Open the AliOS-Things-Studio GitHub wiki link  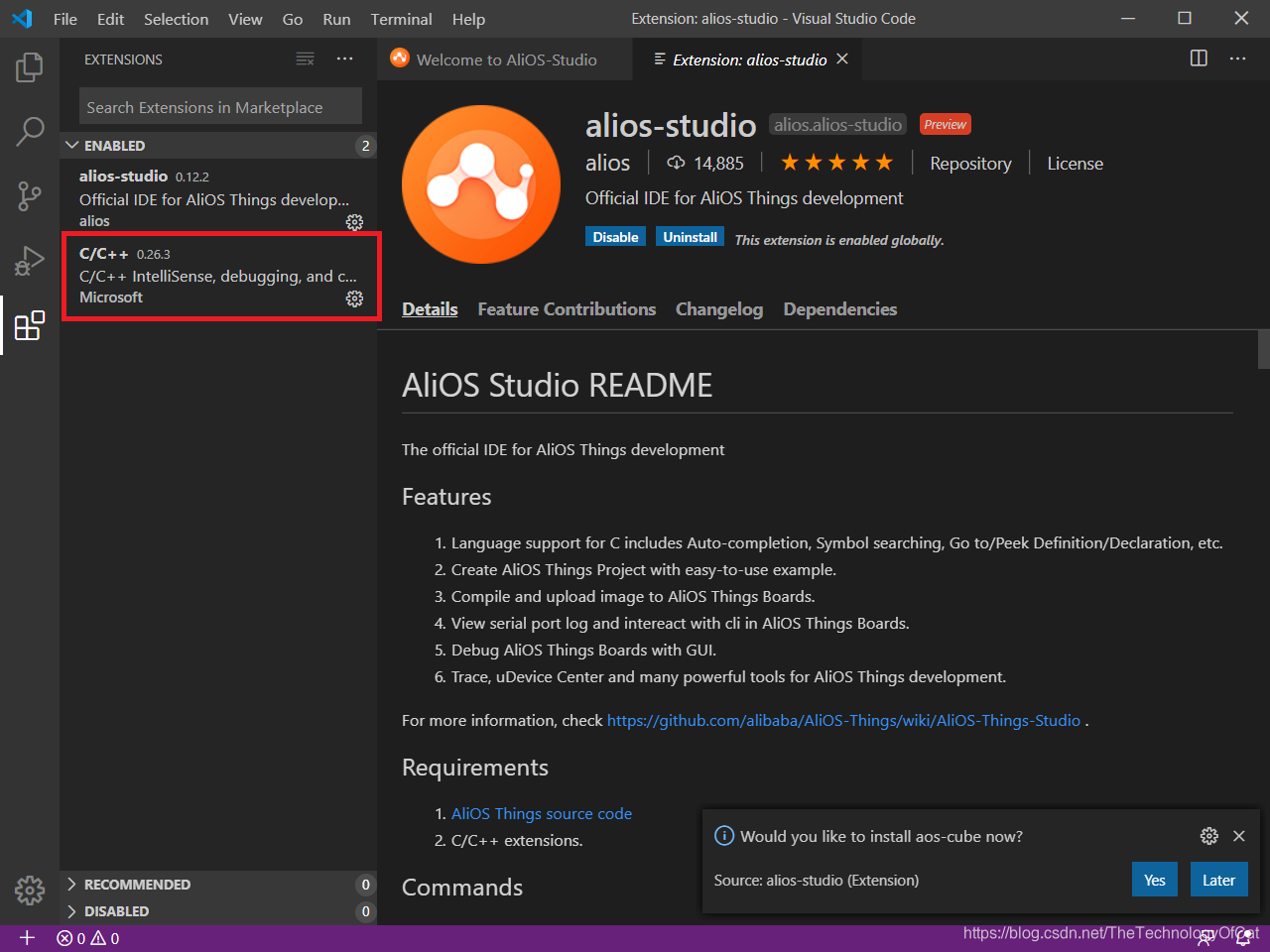pos(843,721)
